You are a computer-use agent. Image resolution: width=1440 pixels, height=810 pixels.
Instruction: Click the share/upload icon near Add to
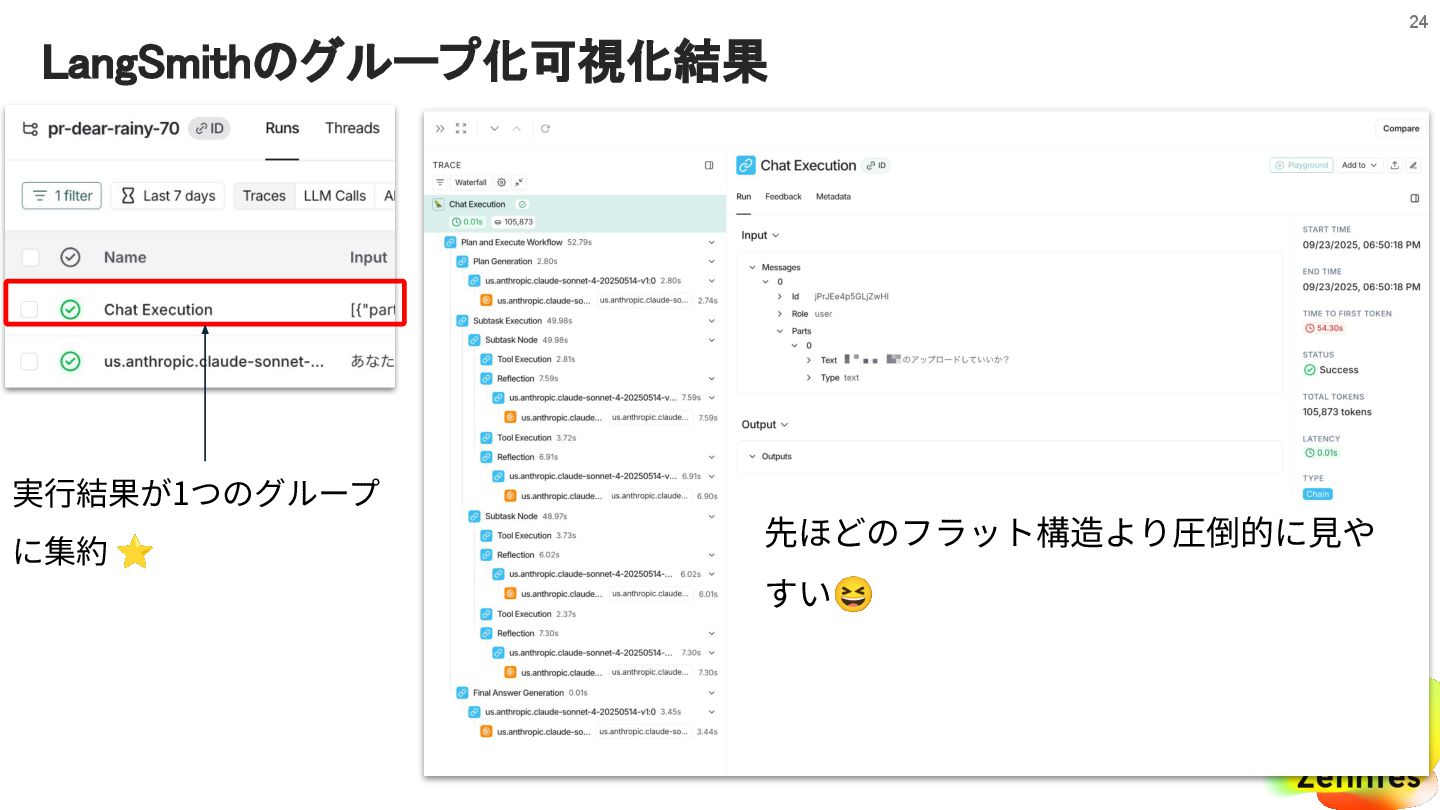tap(1395, 165)
